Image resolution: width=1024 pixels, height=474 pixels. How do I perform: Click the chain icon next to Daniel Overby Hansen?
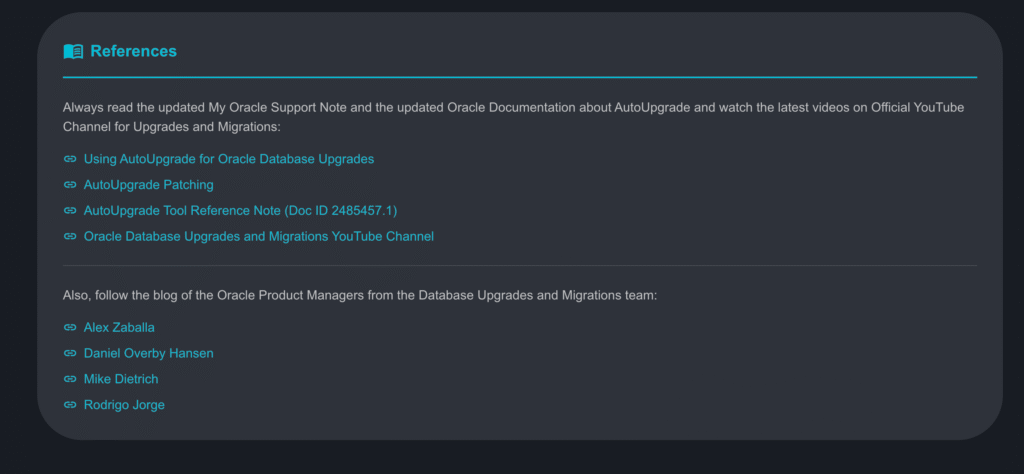pyautogui.click(x=70, y=353)
